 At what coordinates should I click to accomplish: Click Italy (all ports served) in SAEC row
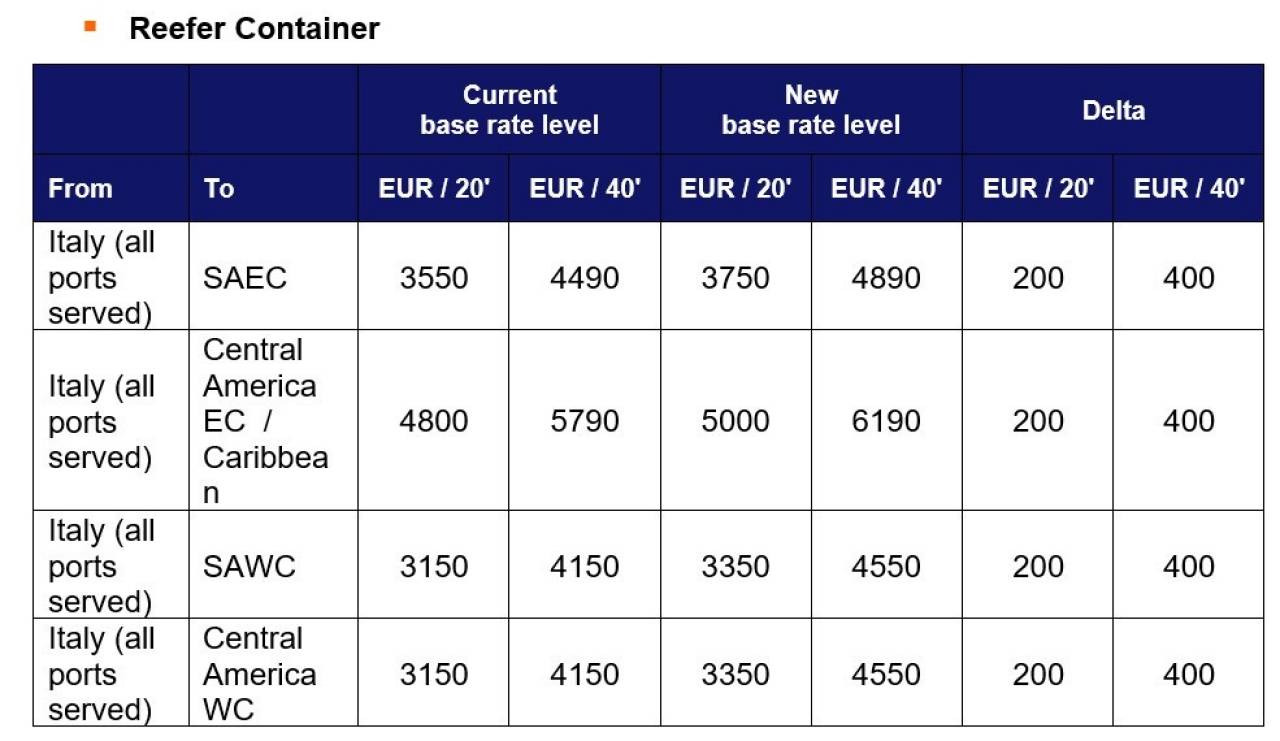click(x=102, y=277)
